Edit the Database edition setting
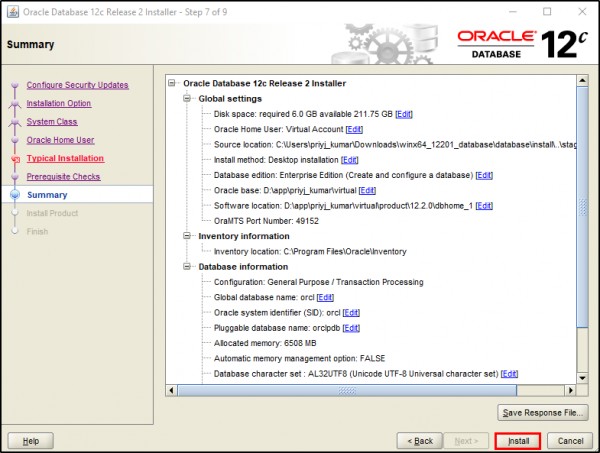Screen dimensions: 600x453 [484, 175]
